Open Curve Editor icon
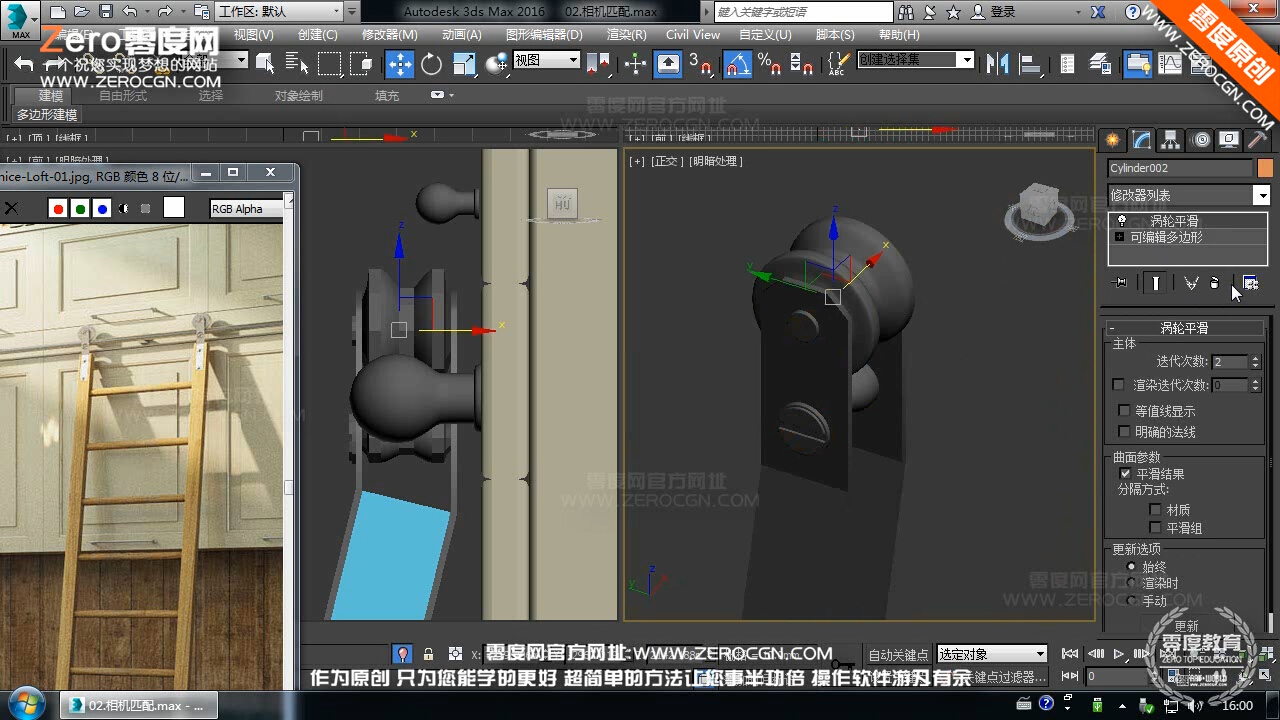This screenshot has height=720, width=1280. (1170, 64)
